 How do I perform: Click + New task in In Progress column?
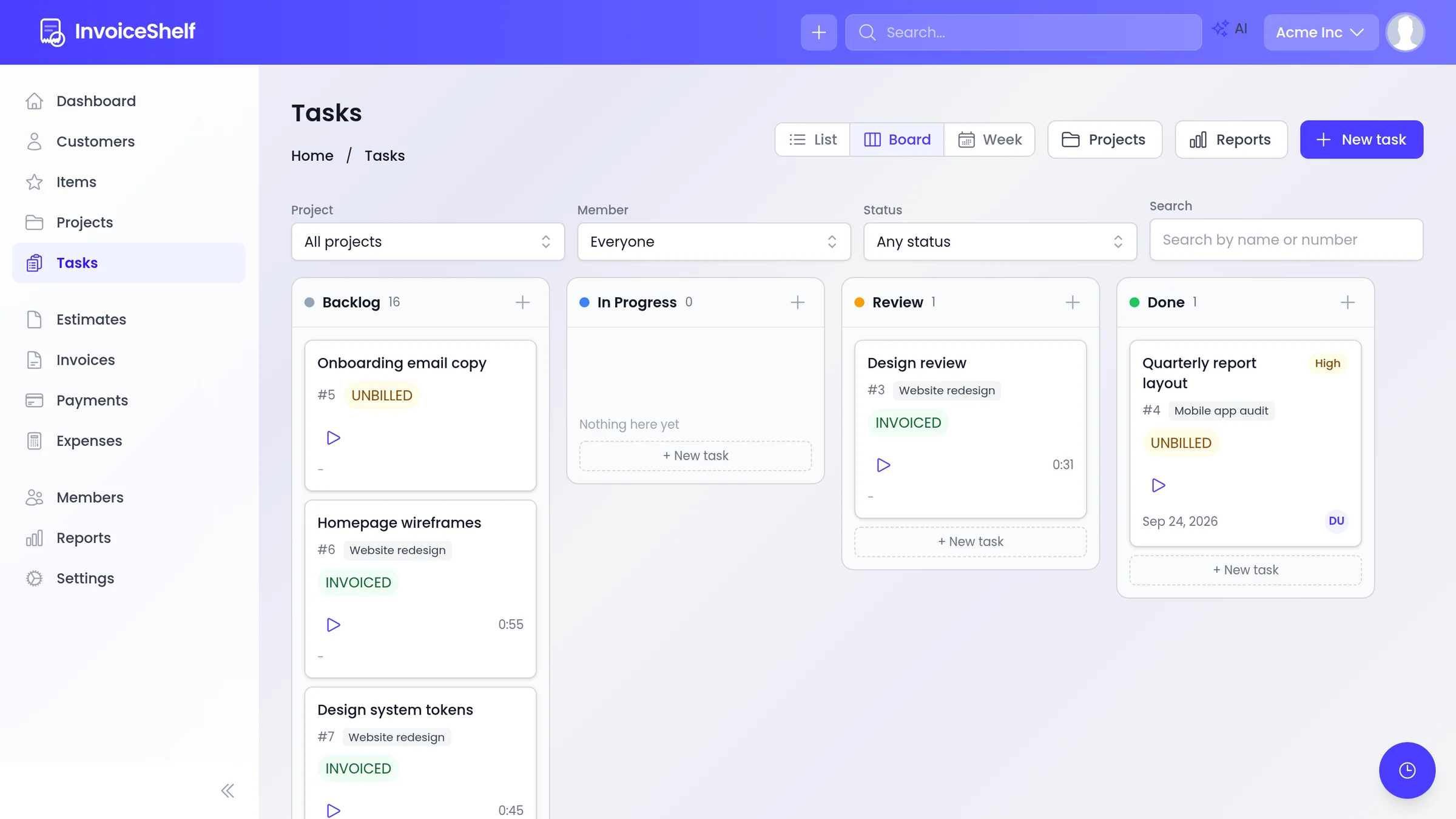(695, 456)
